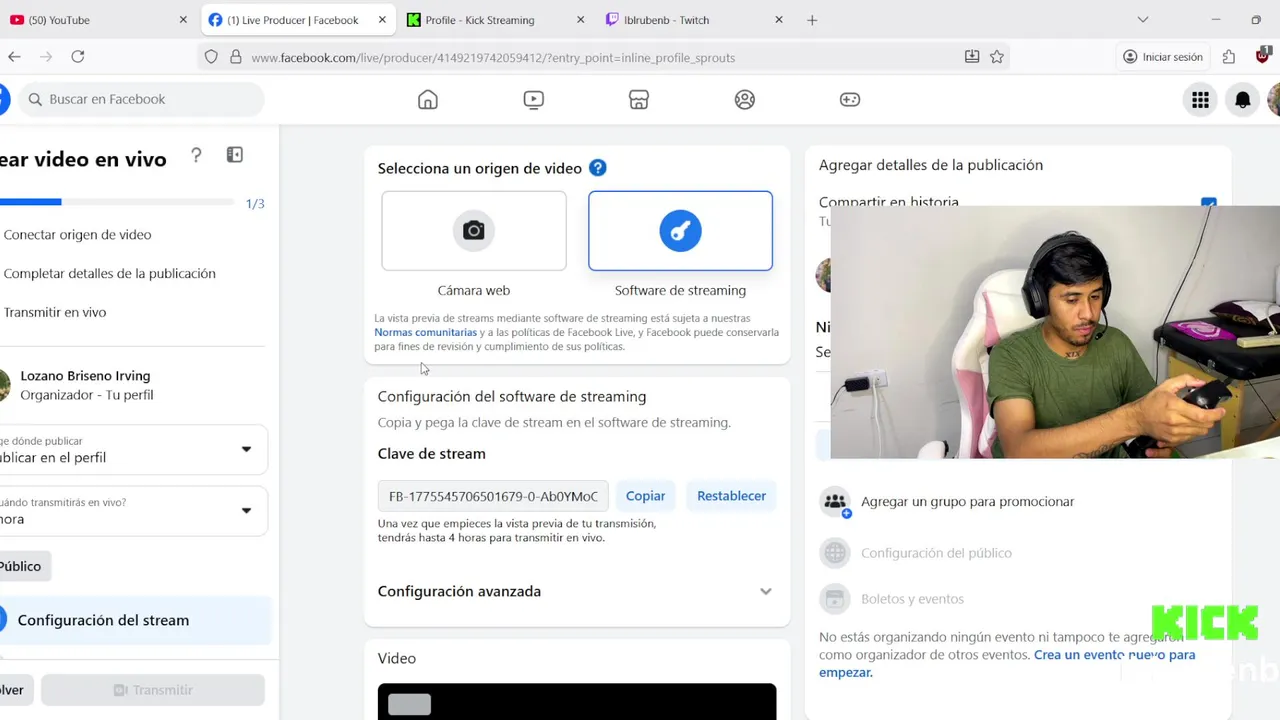Switch to the YouTube tab

(x=97, y=20)
